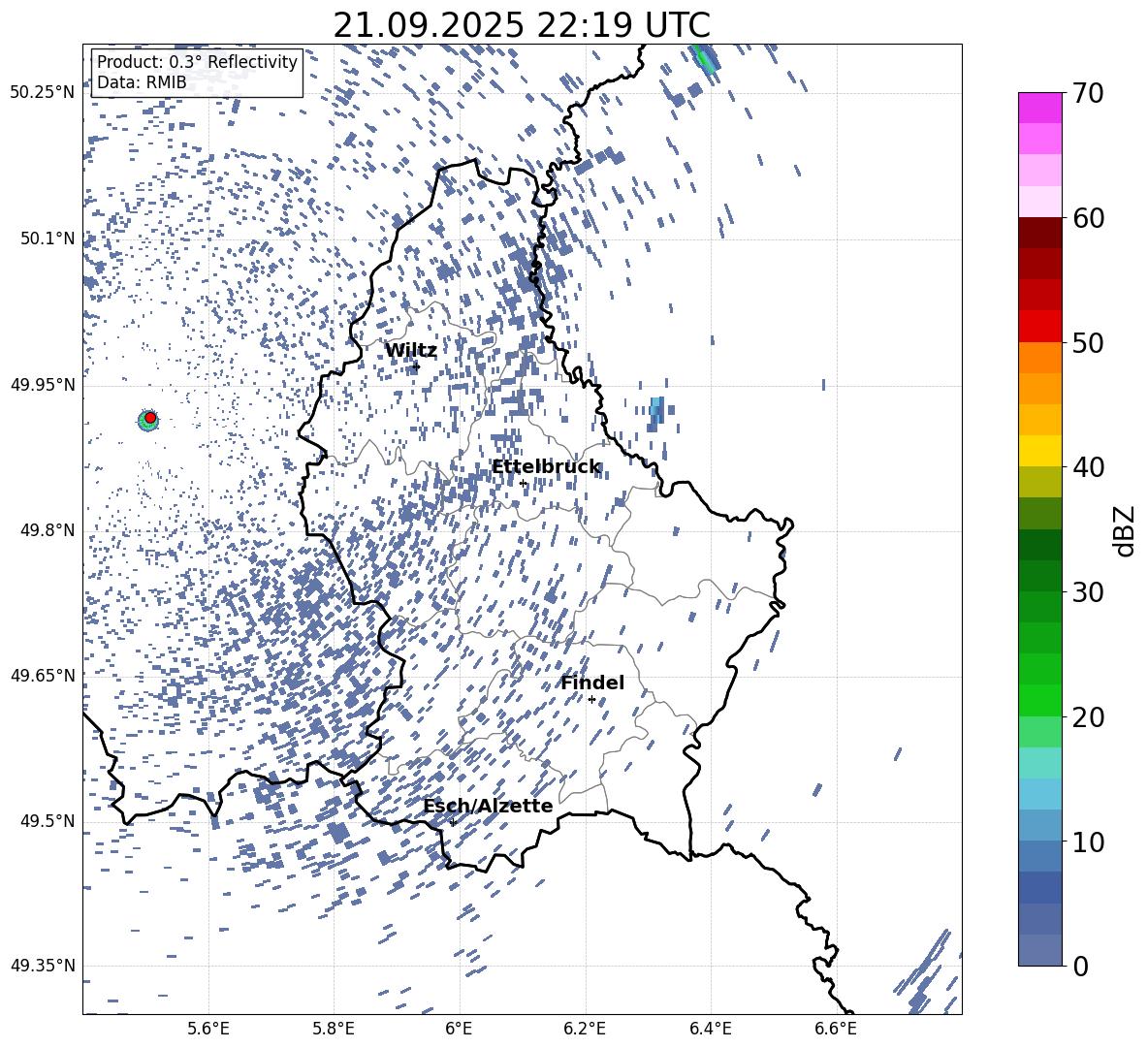Click the 10 tick on colorbar
The height and width of the screenshot is (1048, 1148).
[x=1088, y=842]
